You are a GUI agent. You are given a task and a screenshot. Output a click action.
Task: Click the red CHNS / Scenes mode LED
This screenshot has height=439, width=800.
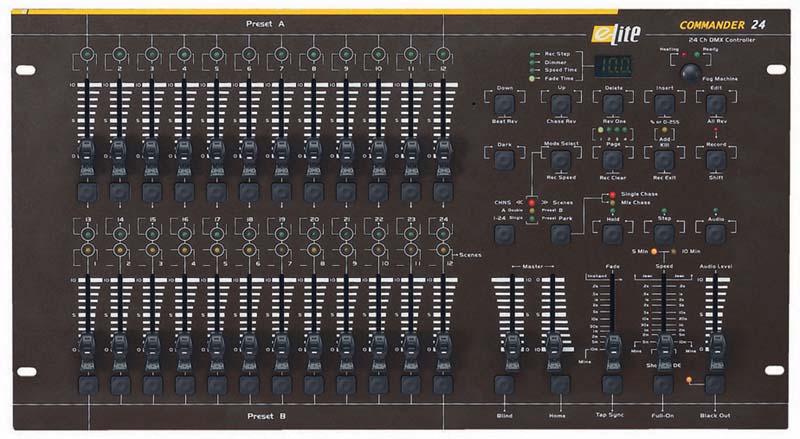532,203
